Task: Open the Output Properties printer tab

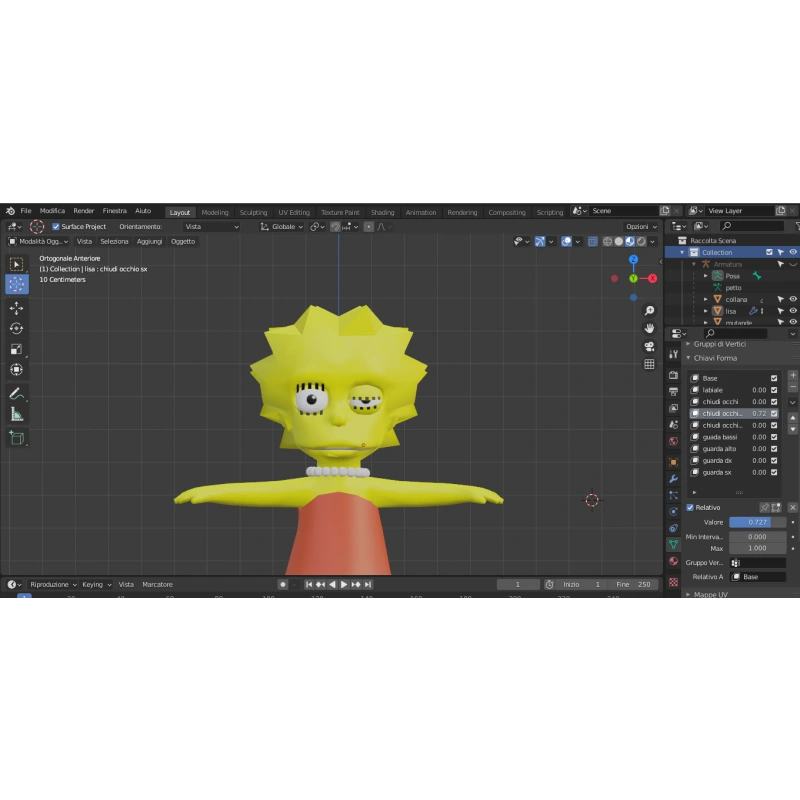Action: click(673, 391)
